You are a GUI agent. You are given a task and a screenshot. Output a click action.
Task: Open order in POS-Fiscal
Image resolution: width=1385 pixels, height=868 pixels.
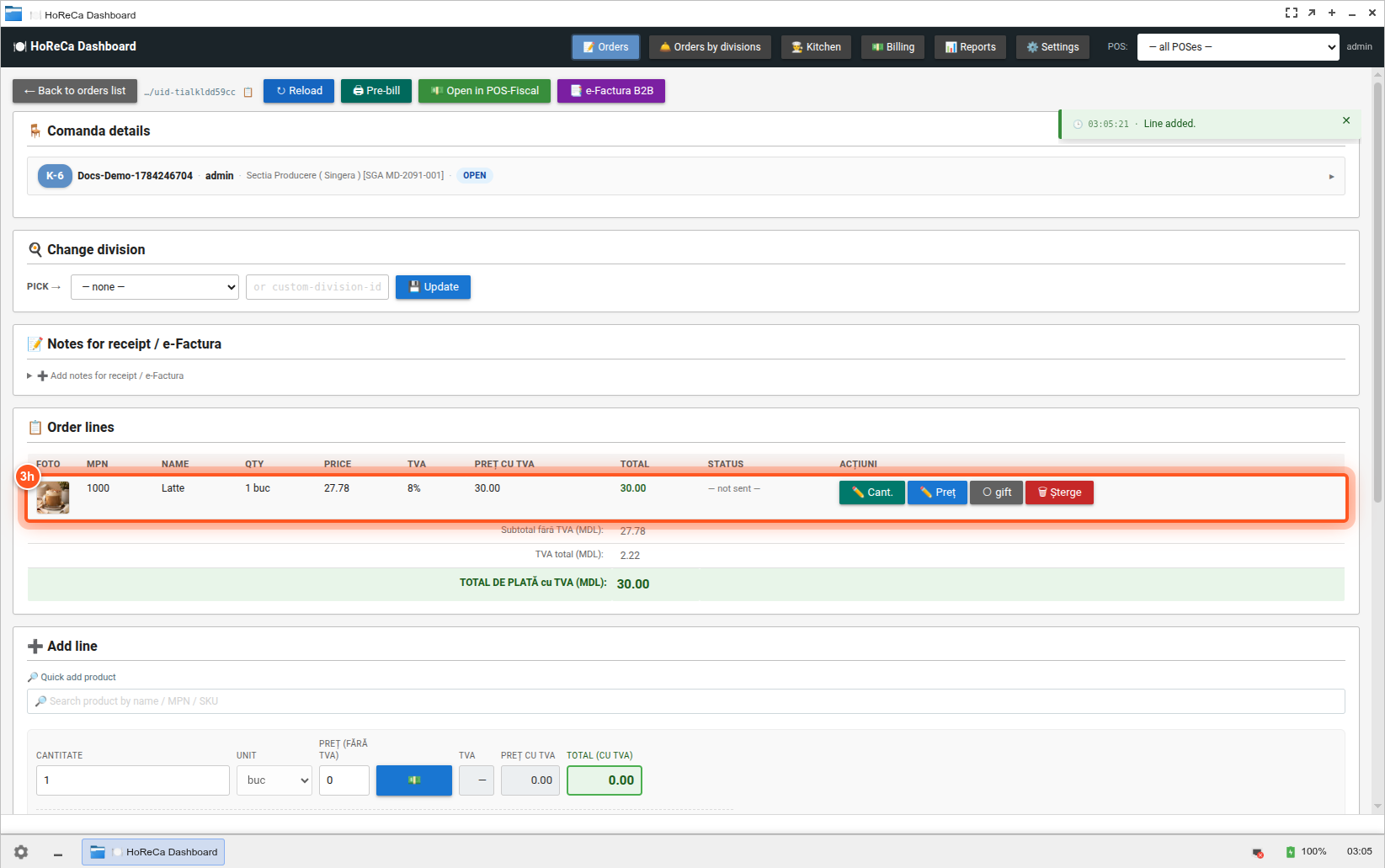(484, 91)
